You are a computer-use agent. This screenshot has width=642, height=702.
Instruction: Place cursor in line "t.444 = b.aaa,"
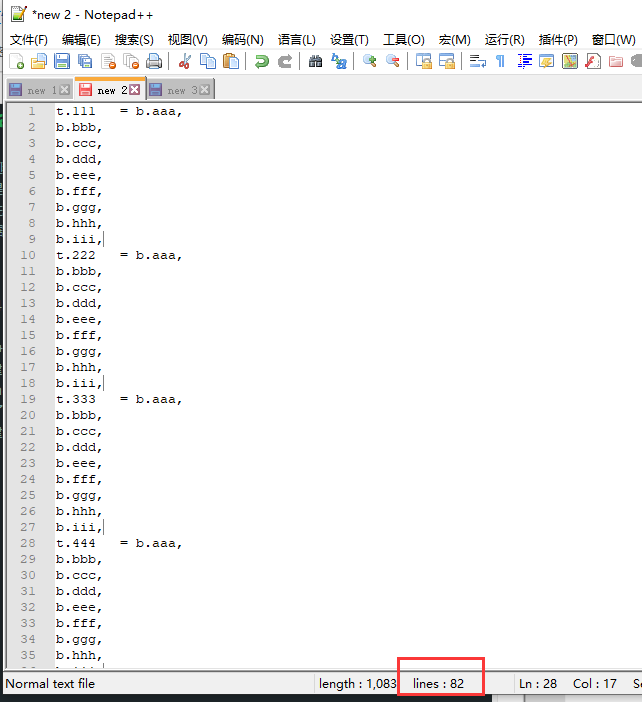tap(119, 543)
